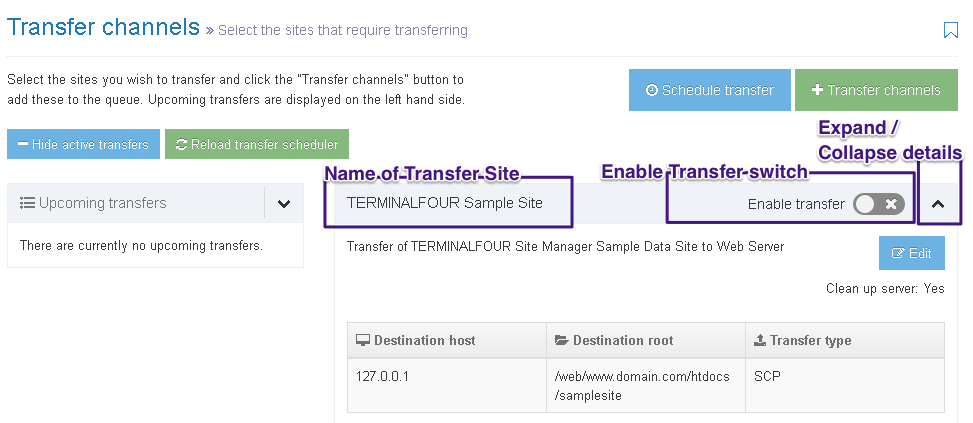Open the Schedule transfer dialog
The width and height of the screenshot is (973, 423).
click(710, 90)
